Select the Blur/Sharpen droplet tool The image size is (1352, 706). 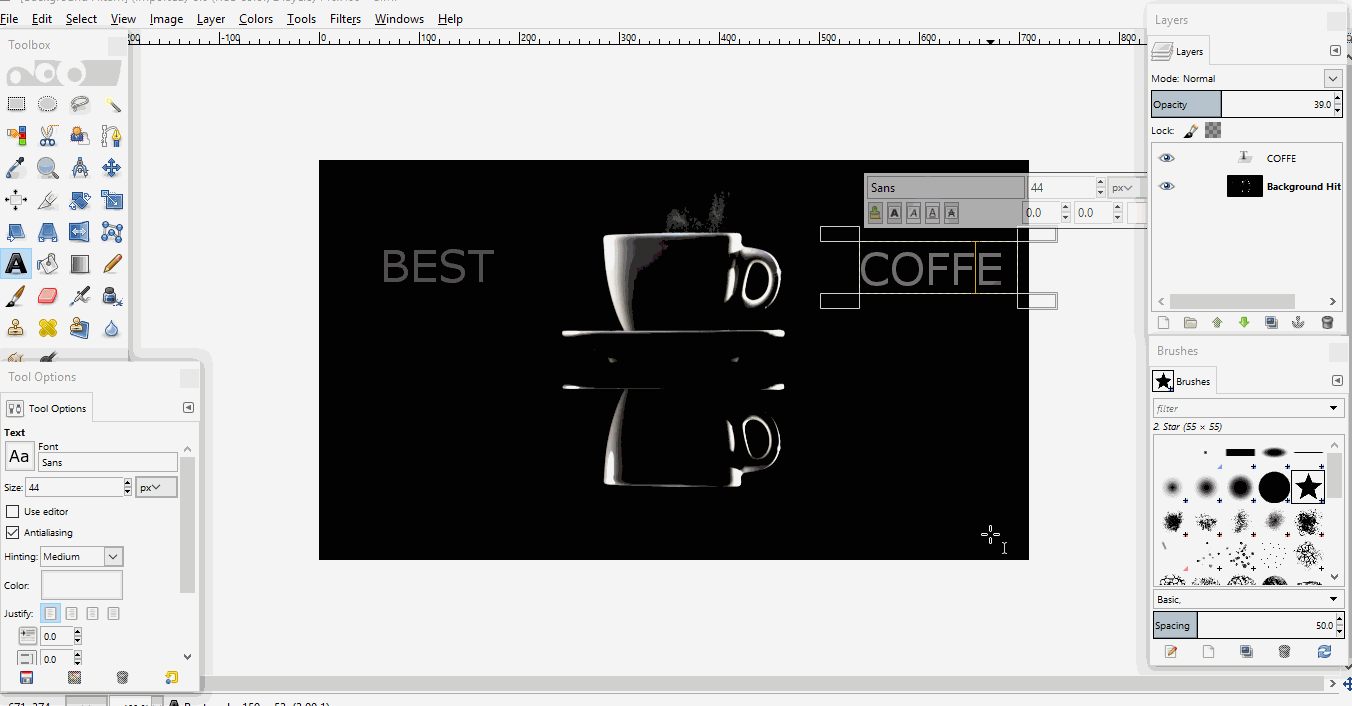point(112,327)
